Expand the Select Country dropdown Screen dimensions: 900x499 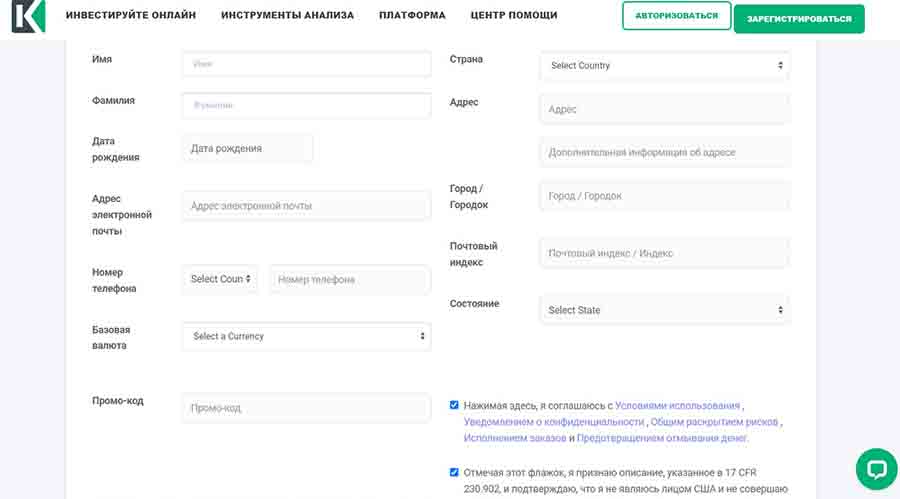pos(664,66)
